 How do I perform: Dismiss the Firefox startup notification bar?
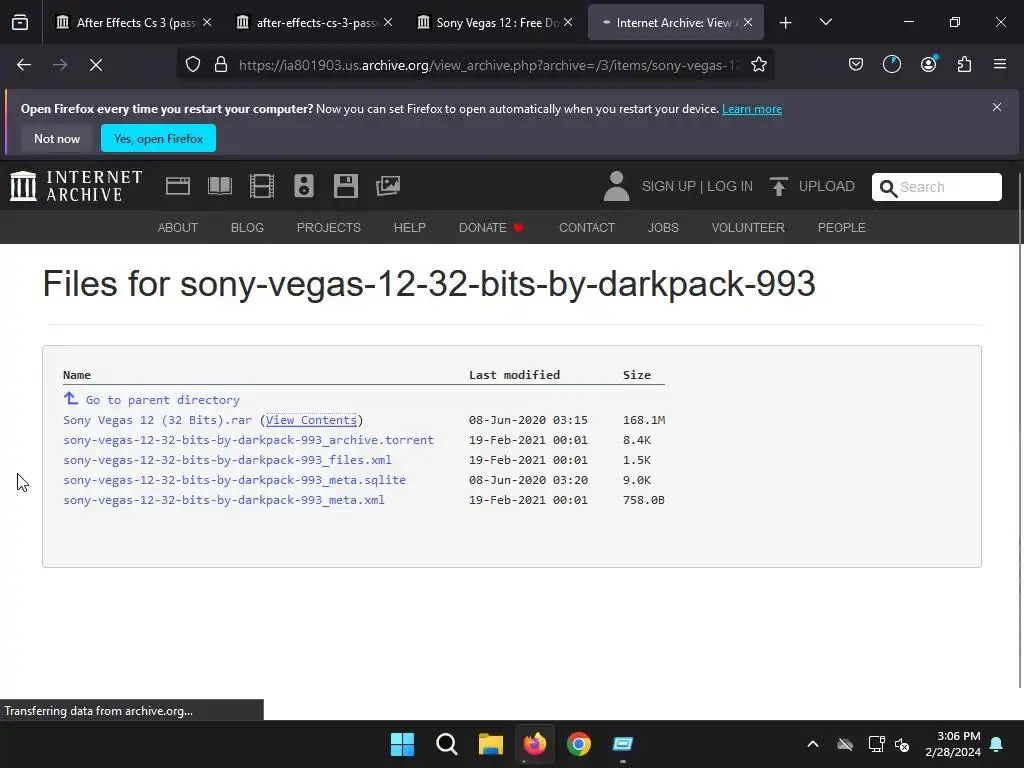997,107
